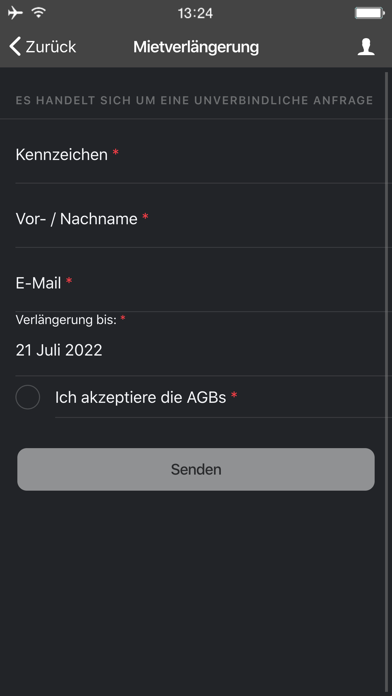
Task: Tap the Mietverlängerung title
Action: [196, 47]
